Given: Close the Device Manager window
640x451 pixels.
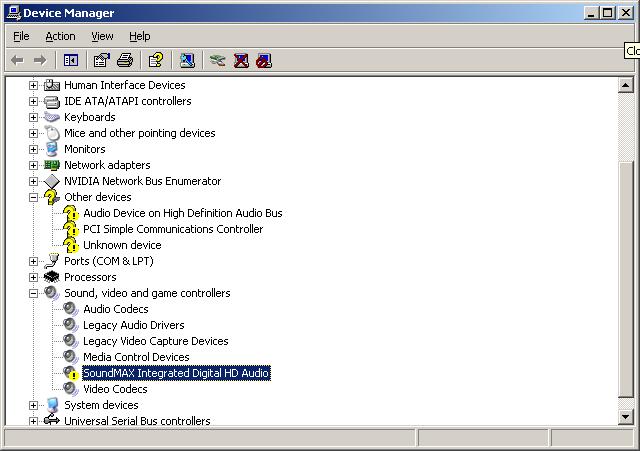Looking at the screenshot, I should tap(626, 13).
